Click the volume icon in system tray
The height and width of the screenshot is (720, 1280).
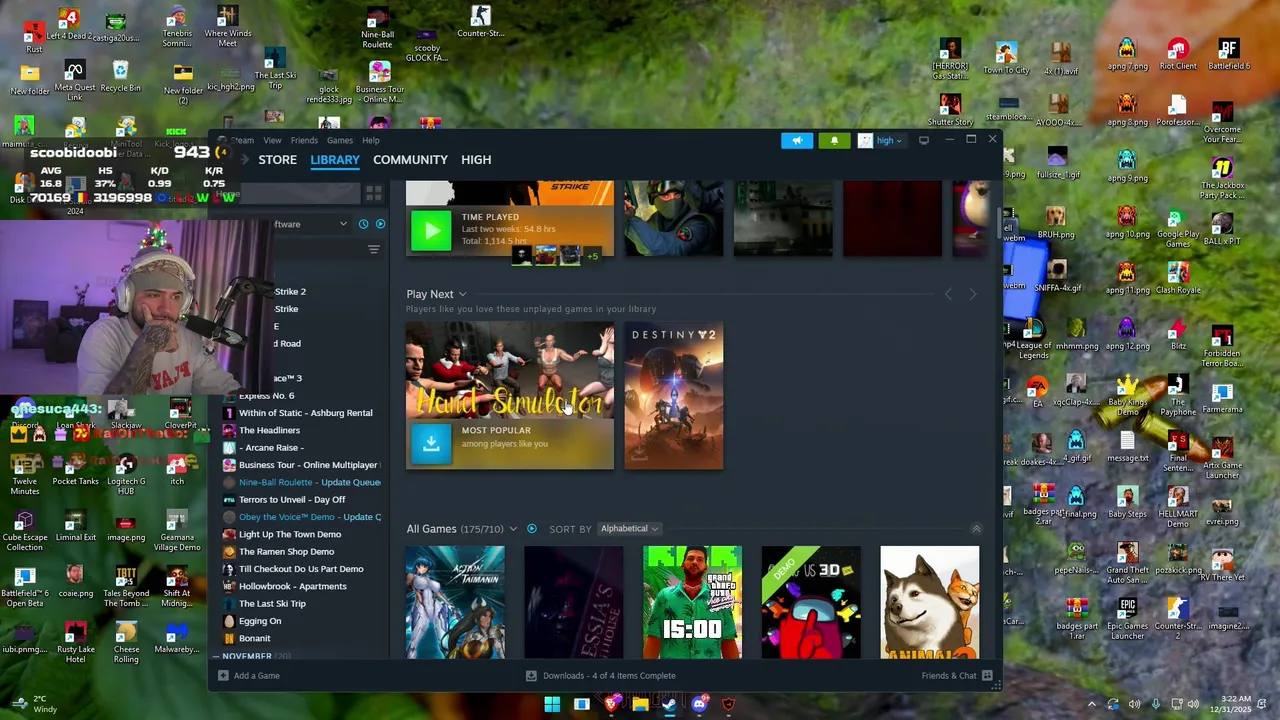[x=1192, y=704]
